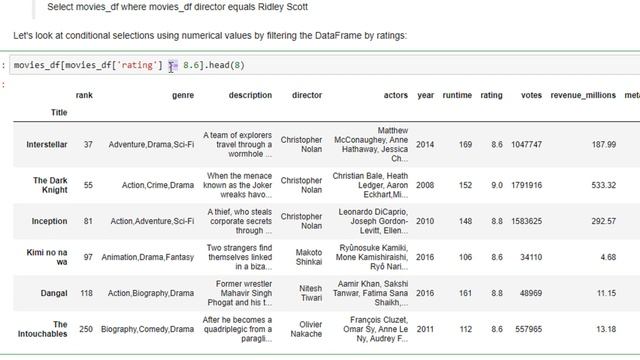Click the votes column header
This screenshot has height=360, width=640.
coord(531,95)
